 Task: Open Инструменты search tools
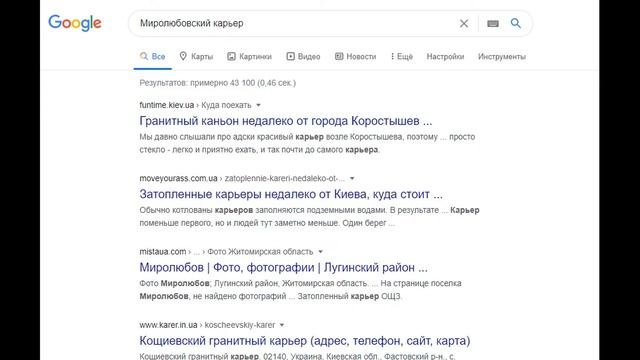[x=502, y=56]
